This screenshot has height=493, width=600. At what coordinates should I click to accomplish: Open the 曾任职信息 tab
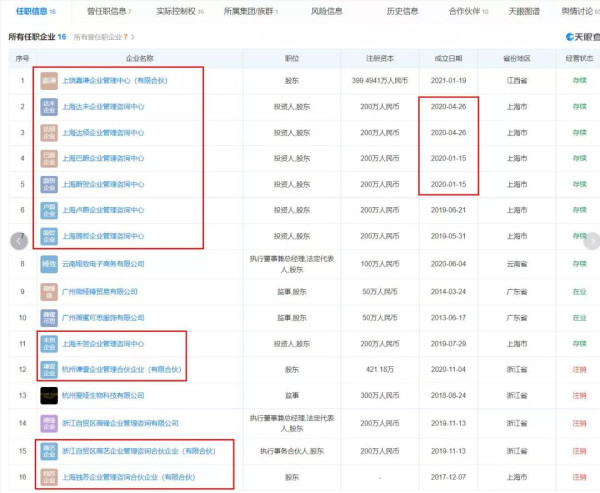(109, 11)
